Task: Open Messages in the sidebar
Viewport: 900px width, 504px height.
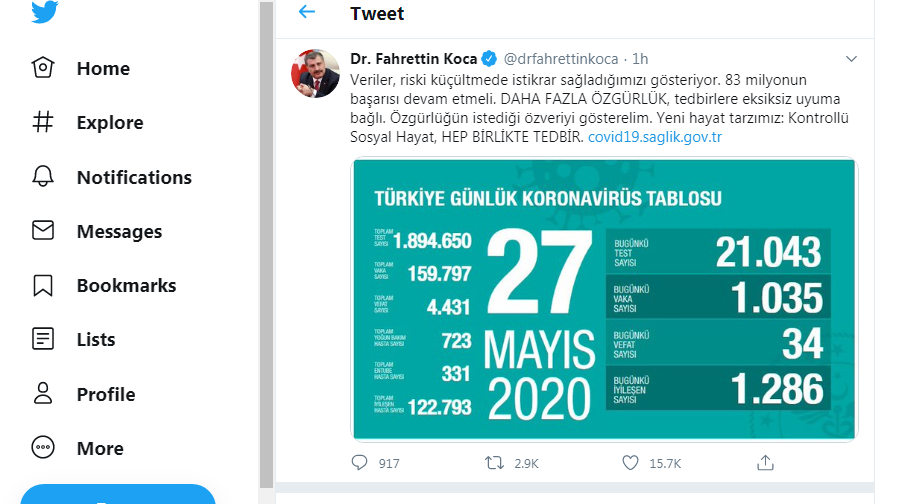Action: point(118,231)
